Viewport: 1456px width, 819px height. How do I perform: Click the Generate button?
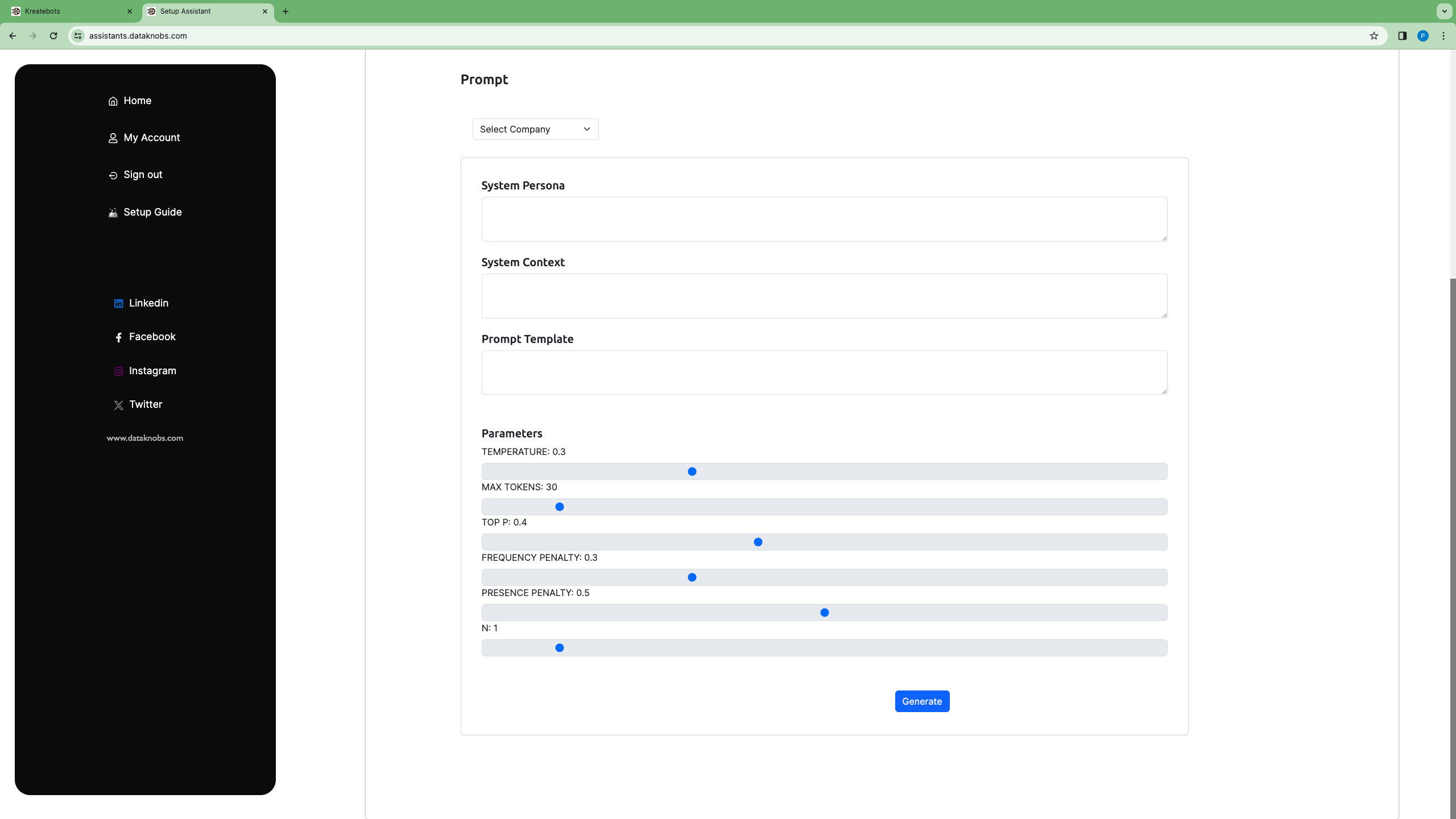[x=922, y=701]
